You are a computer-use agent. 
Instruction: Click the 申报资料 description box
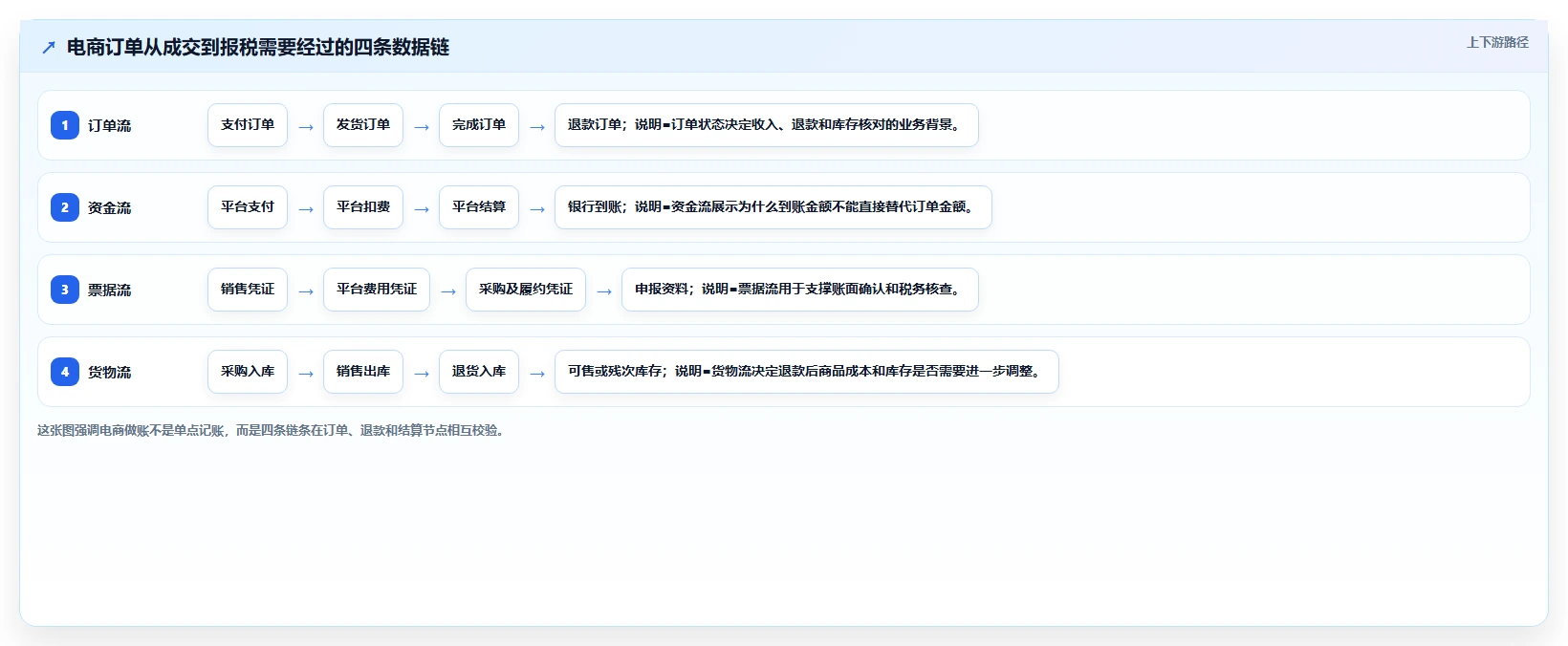click(x=800, y=290)
